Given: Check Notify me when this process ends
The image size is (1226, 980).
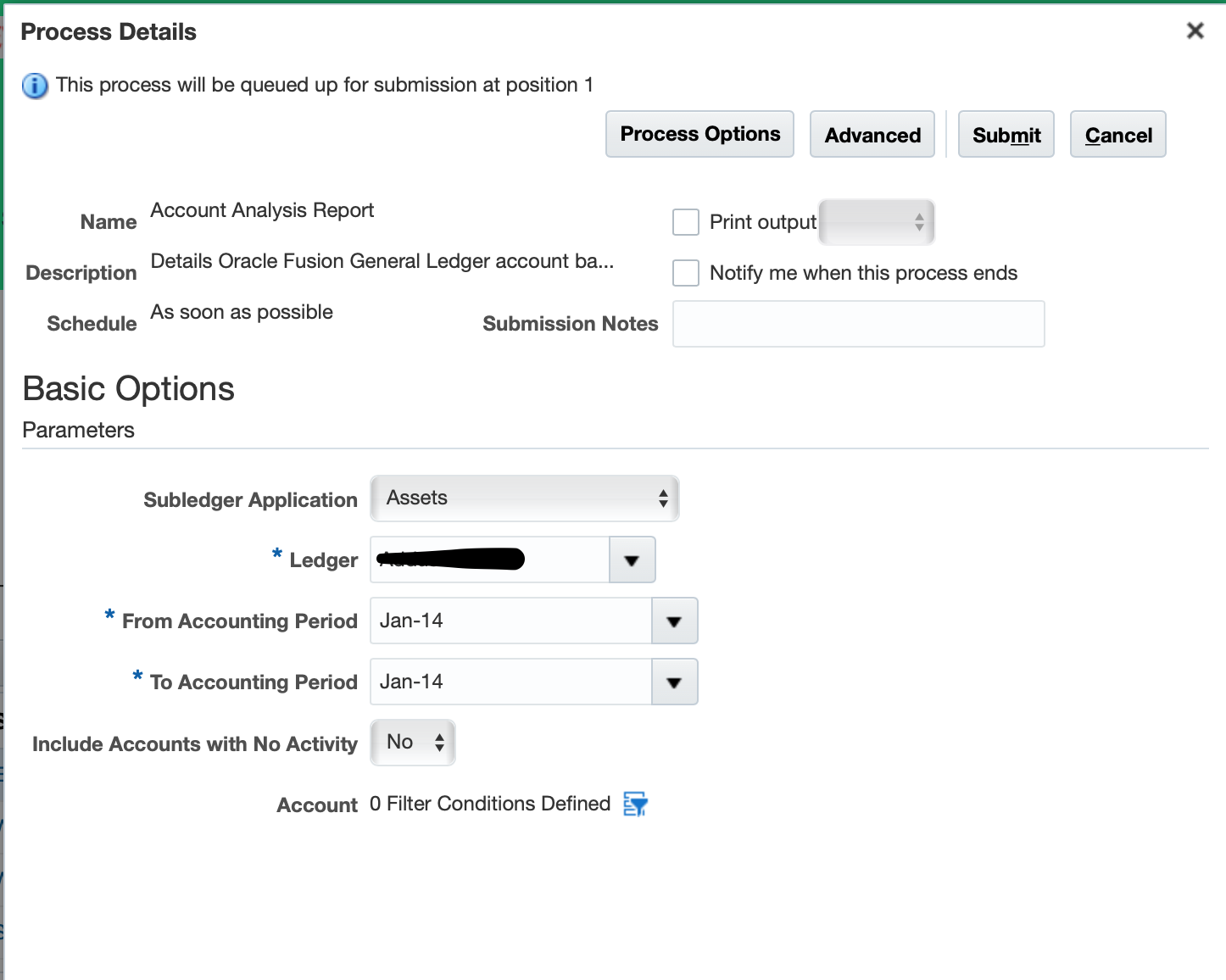Looking at the screenshot, I should [x=685, y=272].
